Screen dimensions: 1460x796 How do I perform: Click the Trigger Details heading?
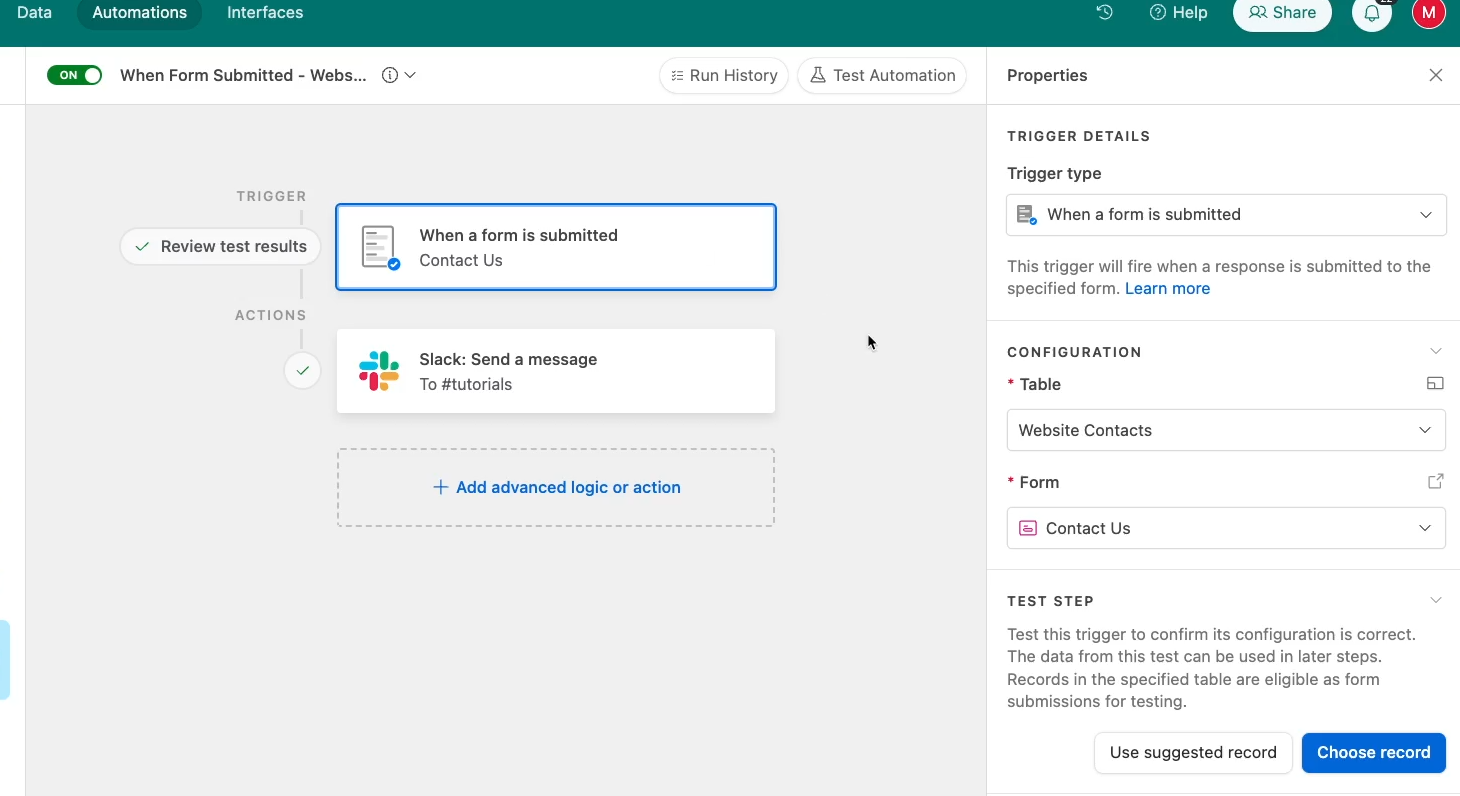(x=1078, y=136)
